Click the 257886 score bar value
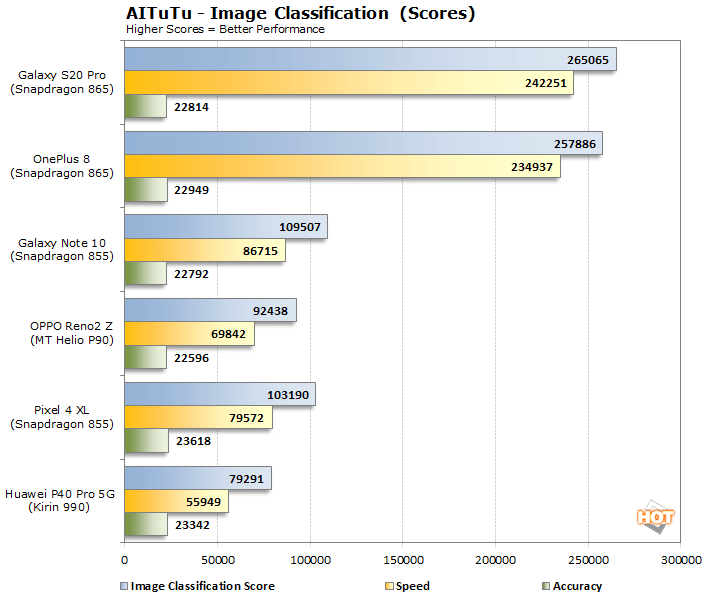The height and width of the screenshot is (600, 709). click(x=575, y=144)
